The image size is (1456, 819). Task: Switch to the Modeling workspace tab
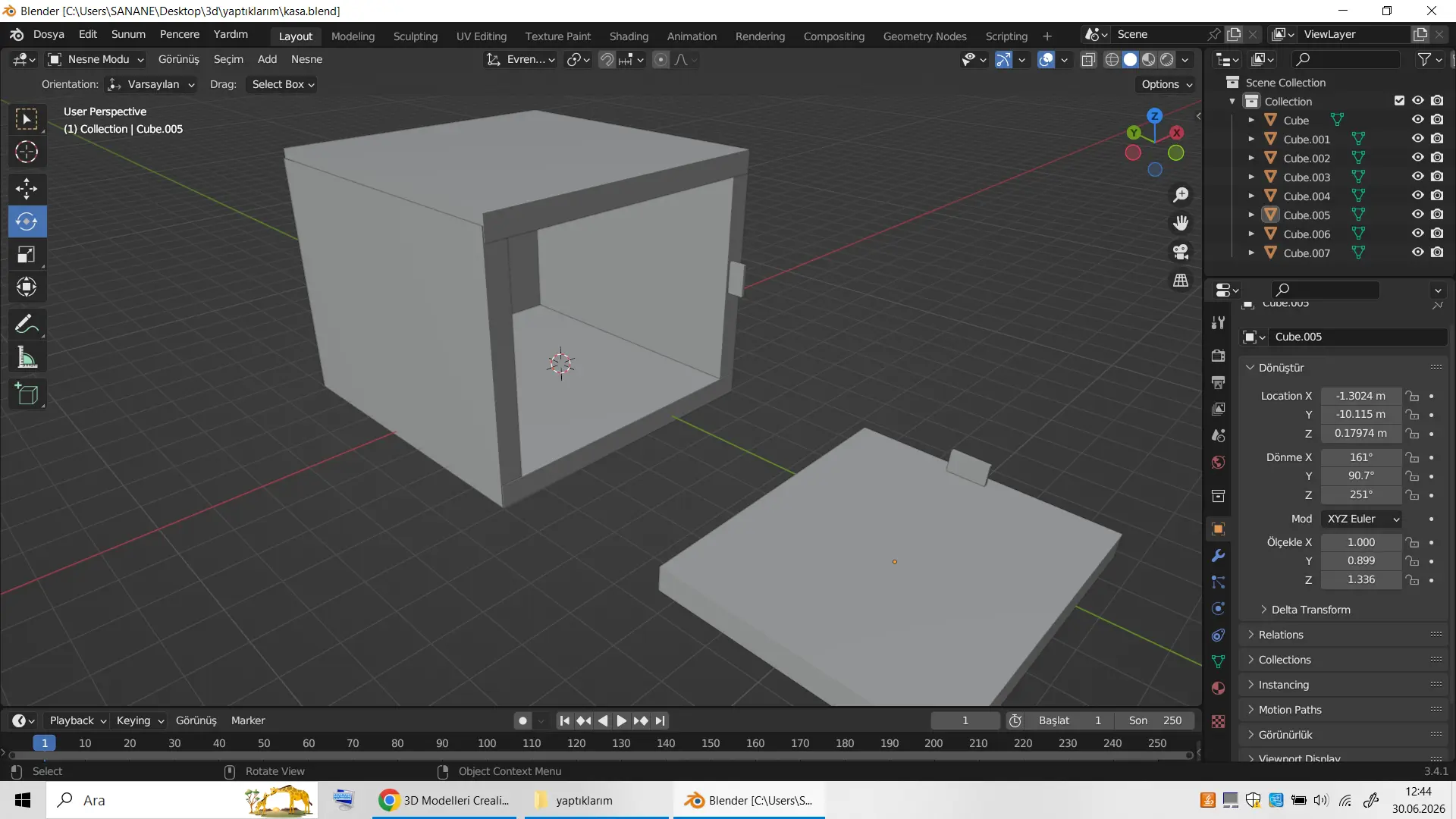(353, 36)
